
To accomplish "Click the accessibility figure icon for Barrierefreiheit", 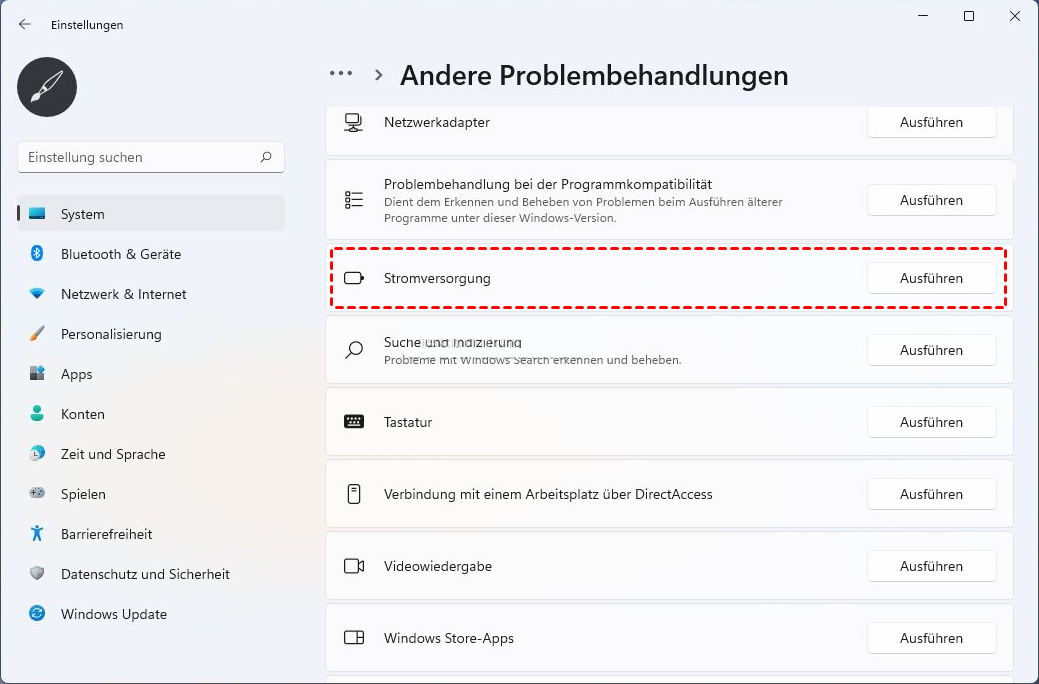I will tap(37, 533).
